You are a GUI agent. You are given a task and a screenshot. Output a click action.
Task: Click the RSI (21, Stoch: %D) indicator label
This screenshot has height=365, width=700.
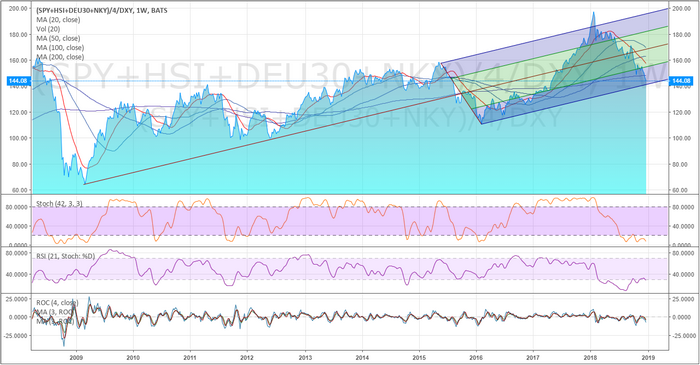(x=66, y=256)
